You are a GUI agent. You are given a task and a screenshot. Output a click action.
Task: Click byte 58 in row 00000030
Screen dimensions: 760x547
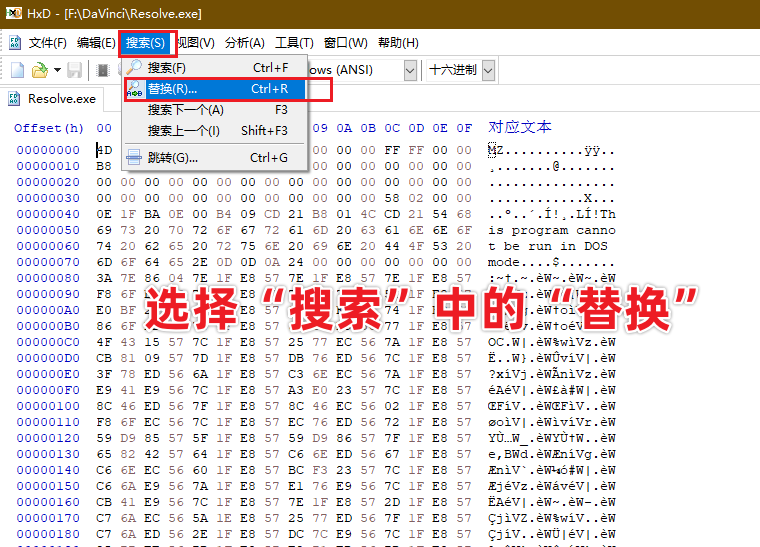[392, 198]
